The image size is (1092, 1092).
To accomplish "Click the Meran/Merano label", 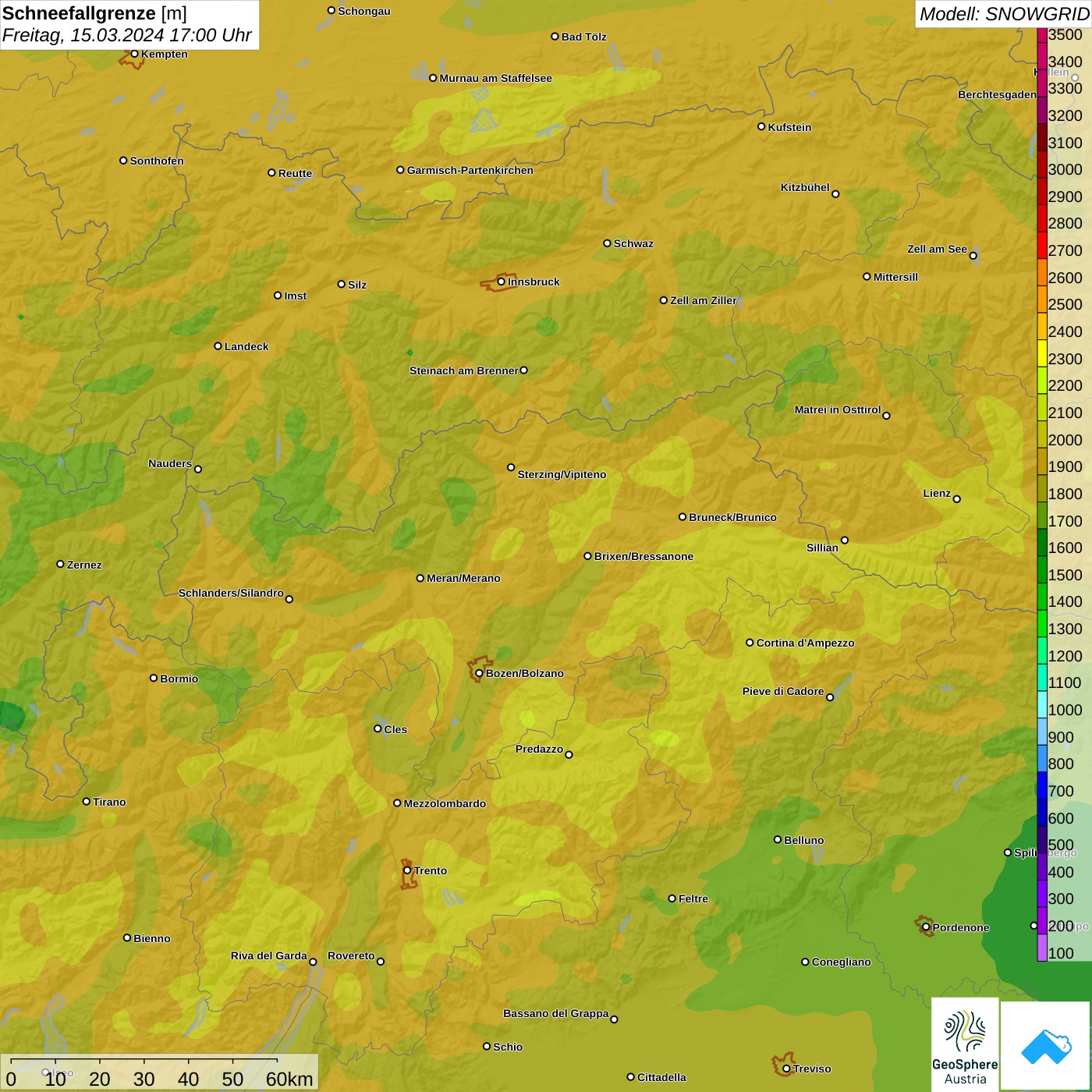I will (x=463, y=578).
